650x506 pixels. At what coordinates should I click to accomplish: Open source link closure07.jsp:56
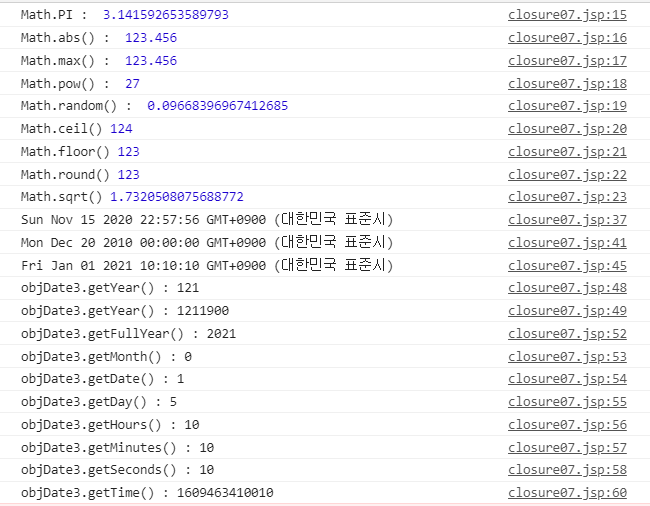tap(567, 425)
